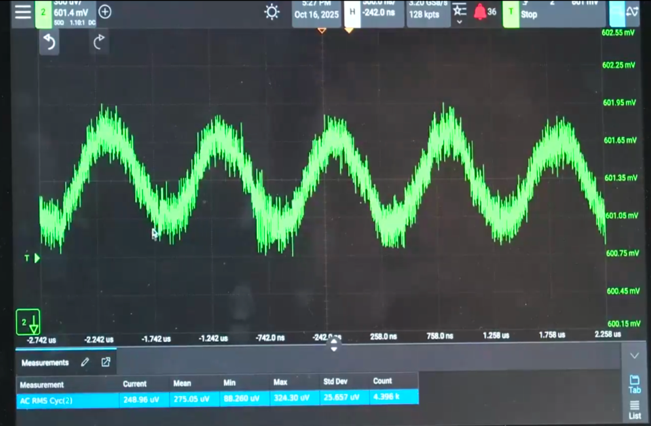Click the 275.05 uV mean value
Viewport: 651px width, 426px height.
pos(191,399)
